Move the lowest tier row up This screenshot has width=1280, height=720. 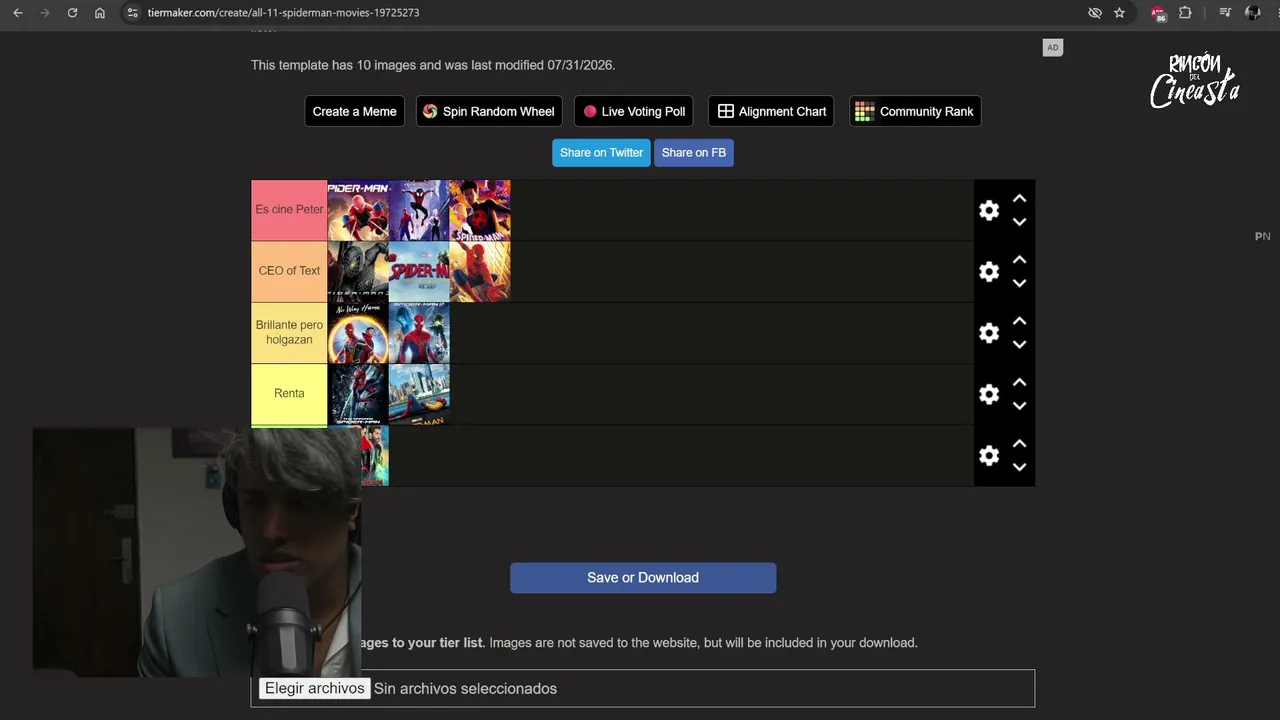(x=1019, y=444)
